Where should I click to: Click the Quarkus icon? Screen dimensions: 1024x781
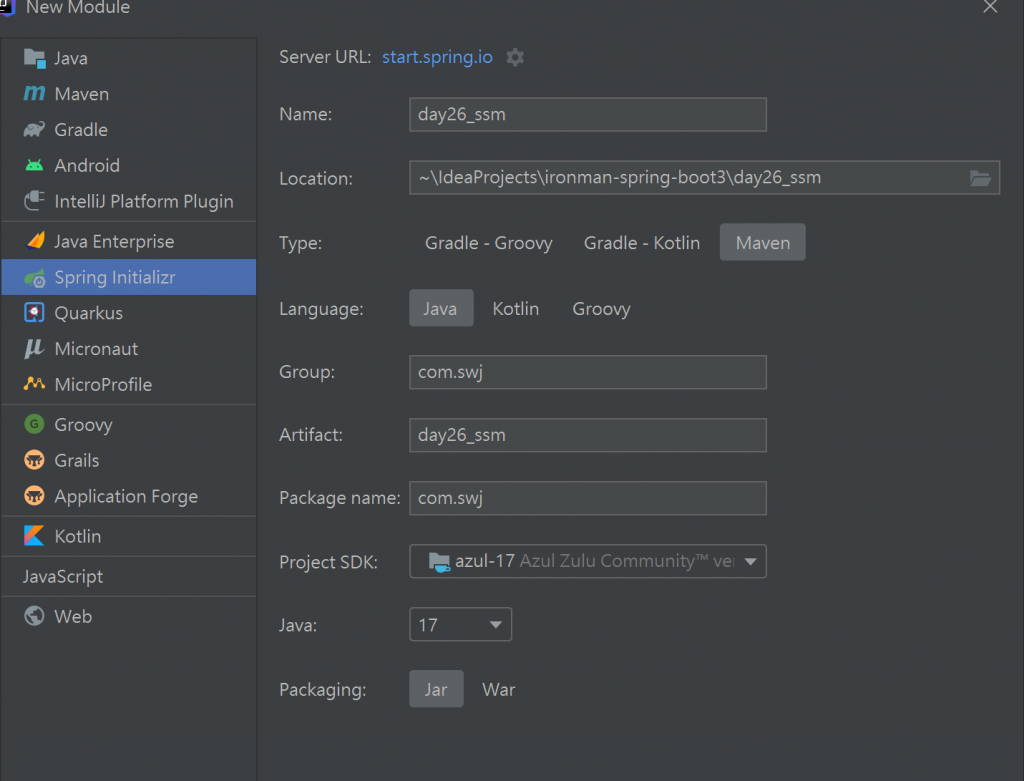(35, 313)
